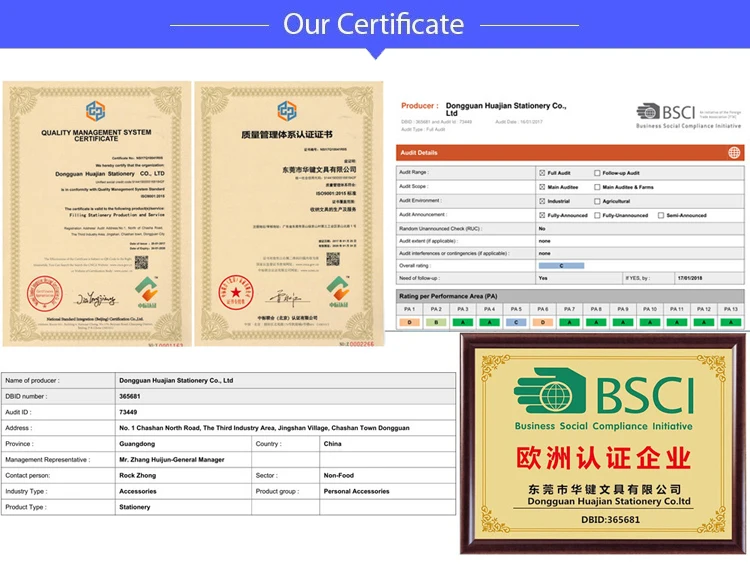
Task: Open the Chinese 质量管理体系认证证书 certificate image
Action: tap(289, 213)
